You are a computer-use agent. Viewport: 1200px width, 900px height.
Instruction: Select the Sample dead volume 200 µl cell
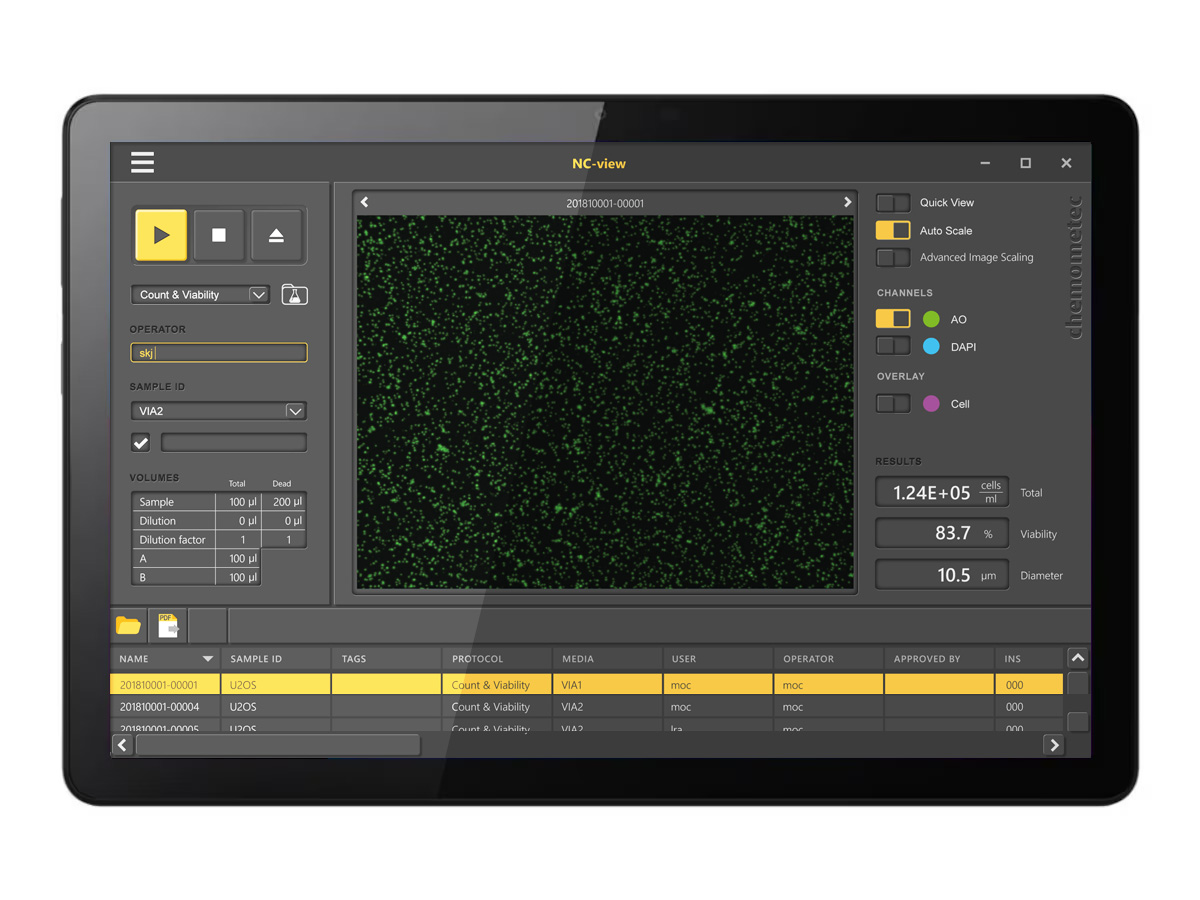pyautogui.click(x=284, y=502)
